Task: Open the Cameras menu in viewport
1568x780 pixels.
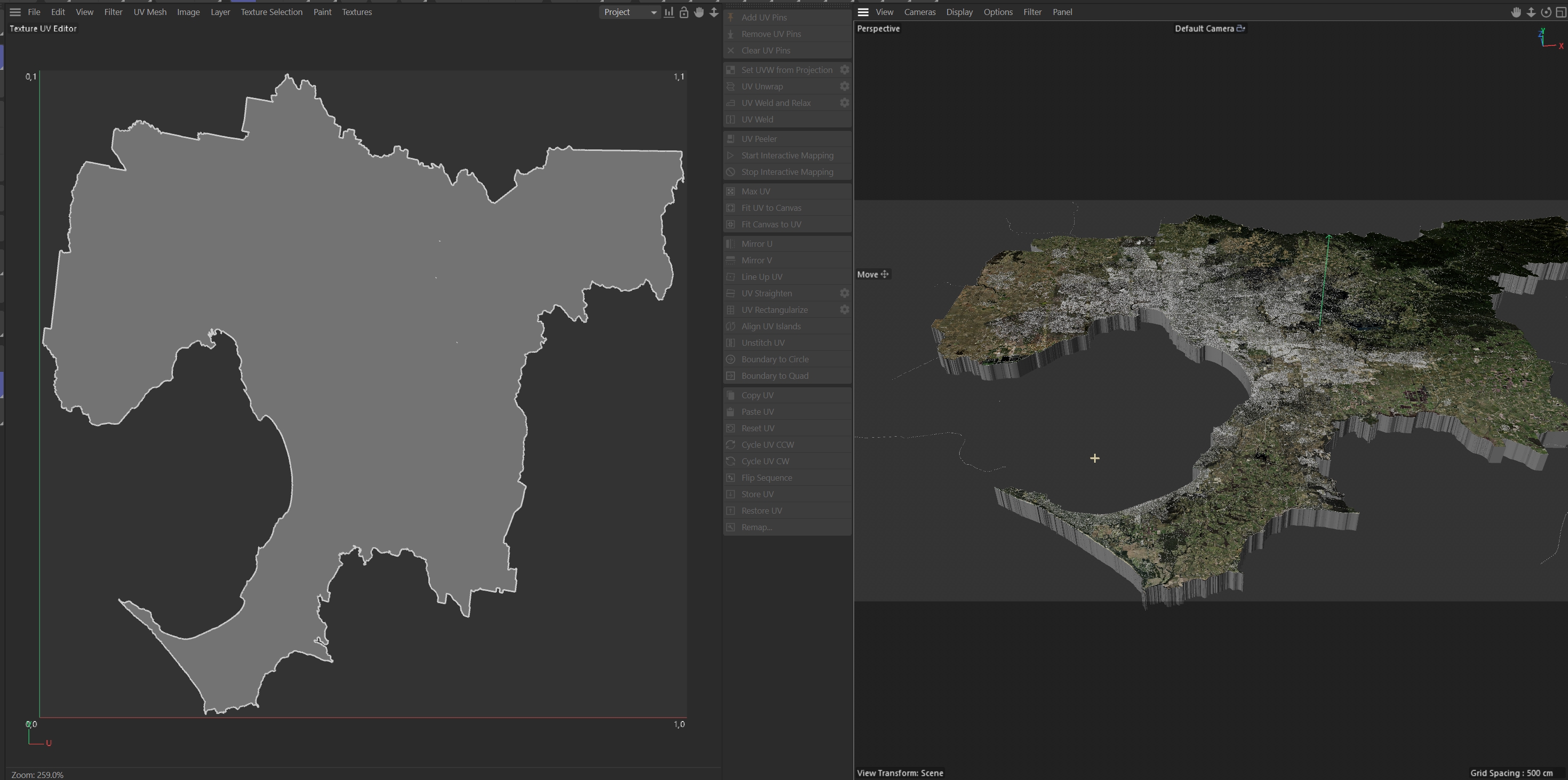Action: pos(919,12)
